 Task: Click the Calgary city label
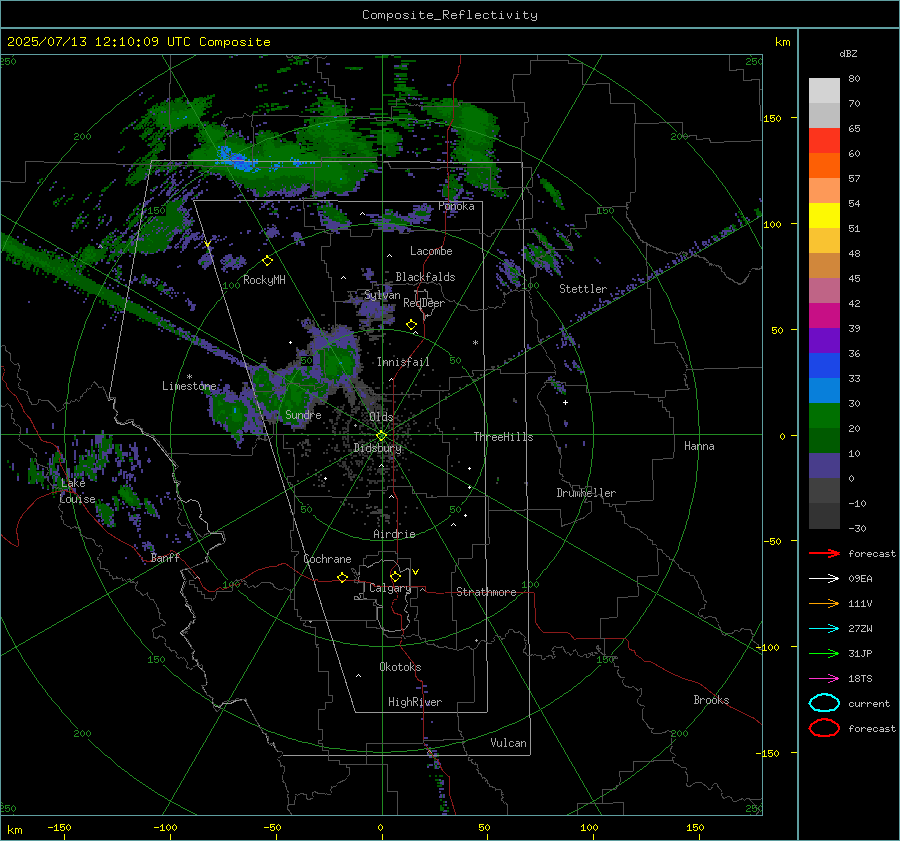[x=390, y=588]
